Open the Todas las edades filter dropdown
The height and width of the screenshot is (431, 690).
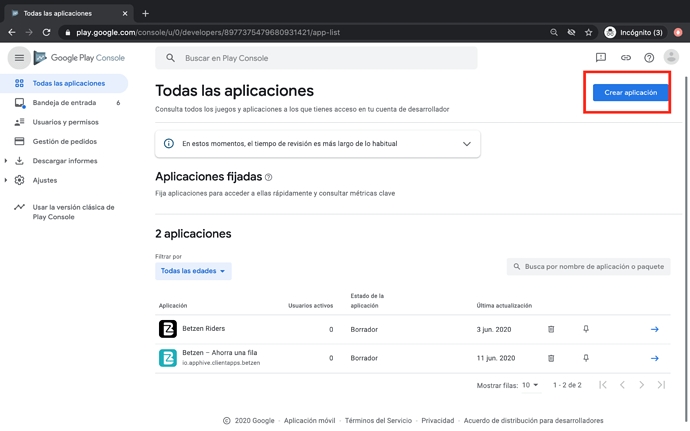pyautogui.click(x=193, y=271)
